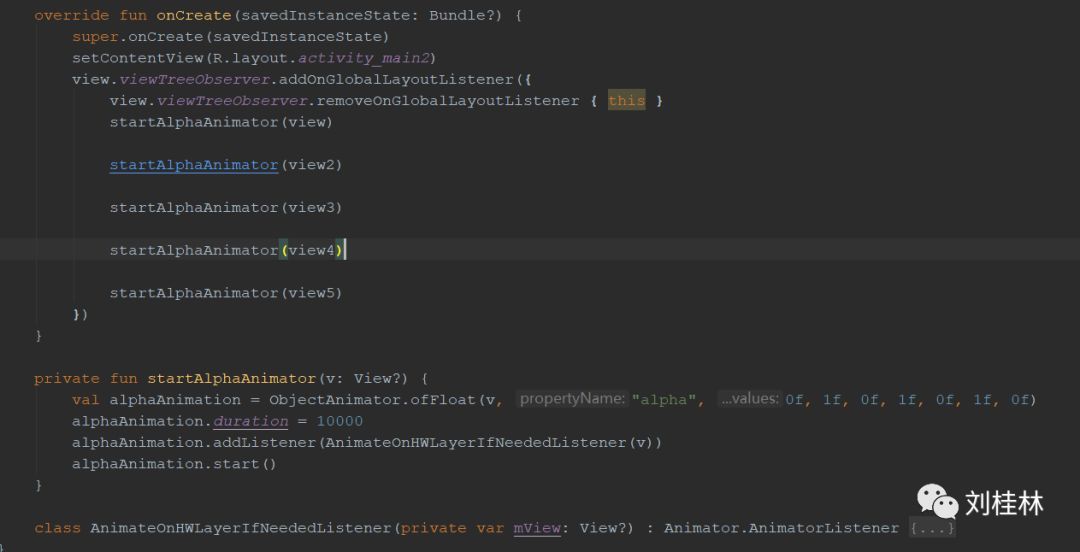
Task: Click 'savedInstanceState' inside super.onCreate call
Action: click(x=297, y=37)
